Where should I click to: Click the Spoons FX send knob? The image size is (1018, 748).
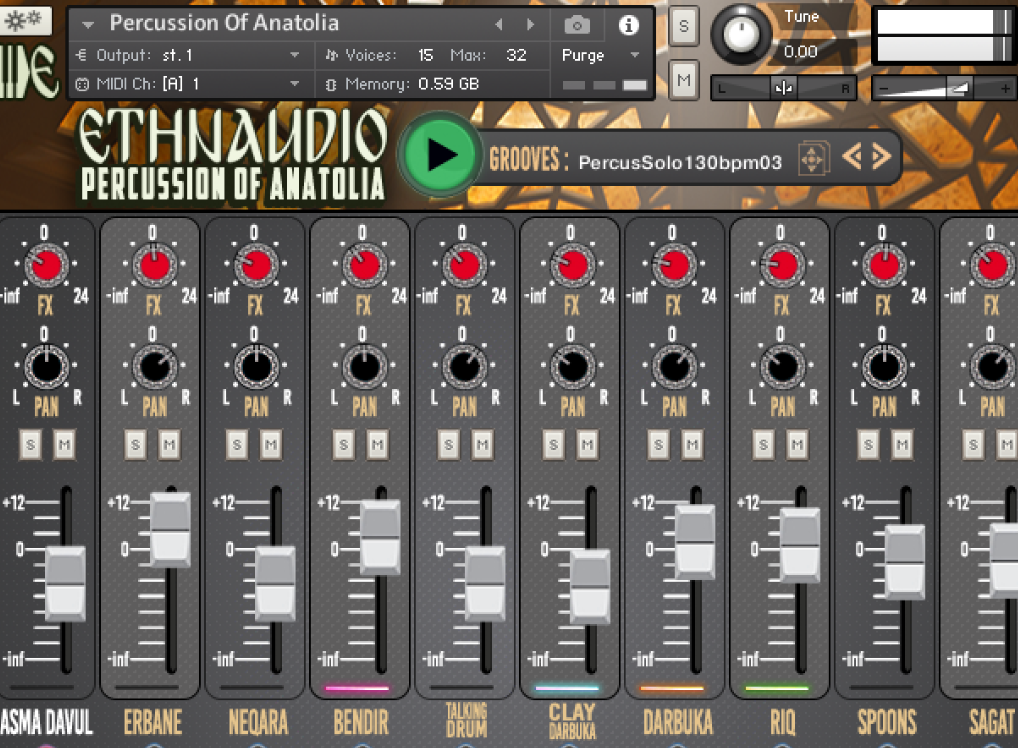click(x=884, y=265)
